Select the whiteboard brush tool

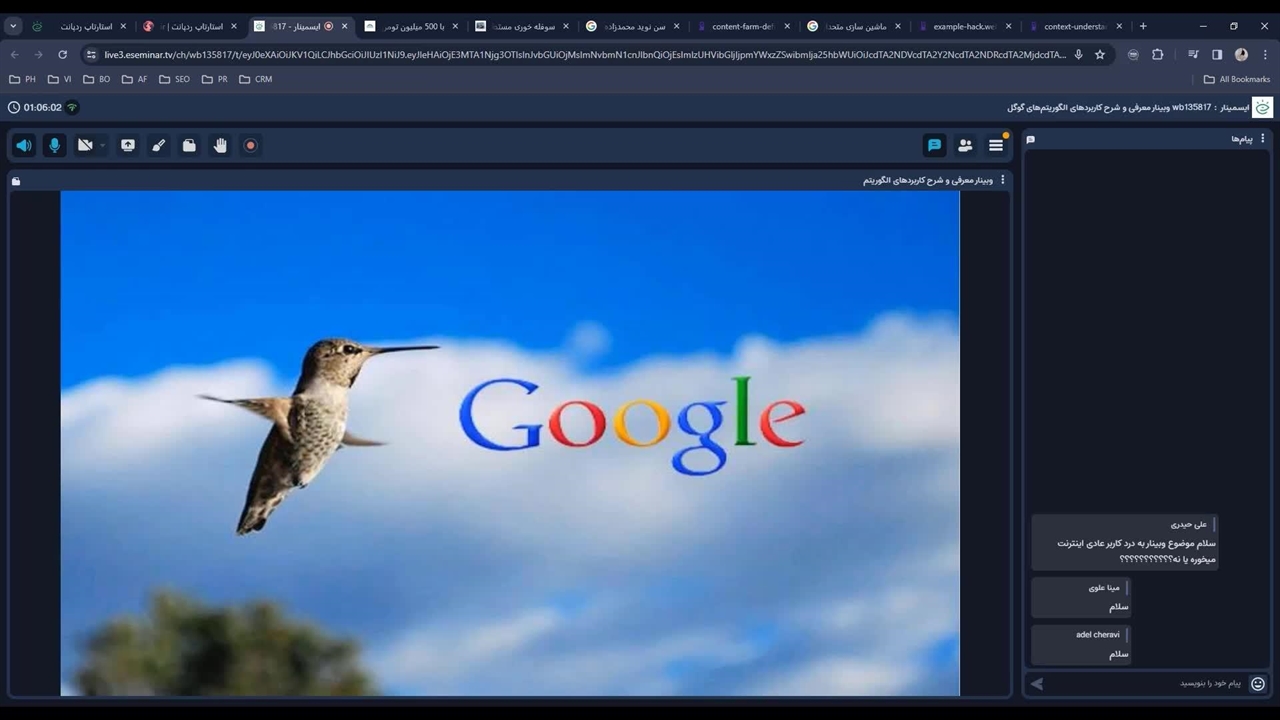(158, 146)
